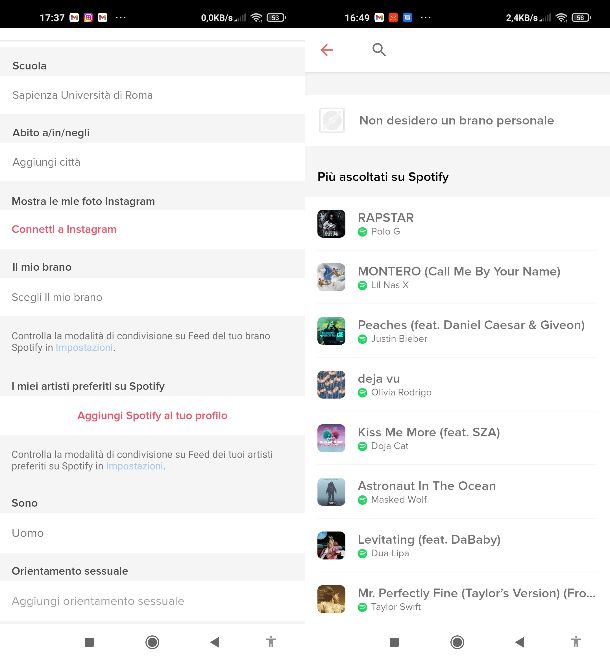Tap Spotify icon beside Justin Bieber
Screen dimensions: 610x656
coord(362,339)
